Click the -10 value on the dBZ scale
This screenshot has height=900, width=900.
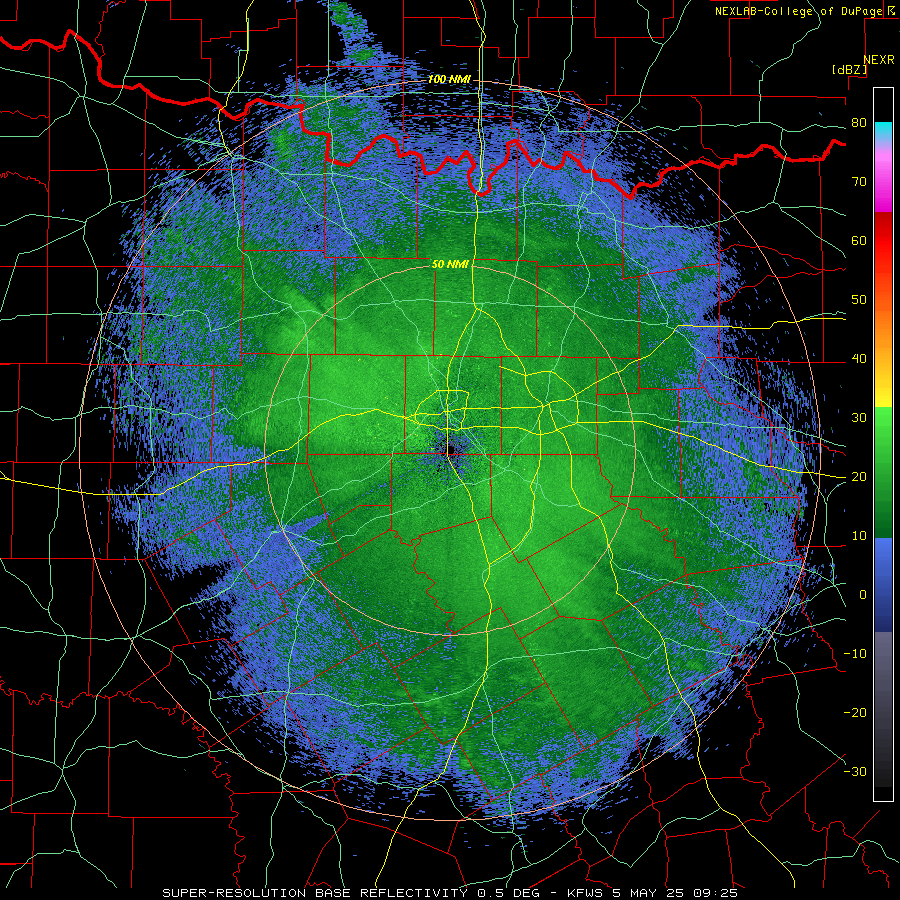click(x=855, y=653)
